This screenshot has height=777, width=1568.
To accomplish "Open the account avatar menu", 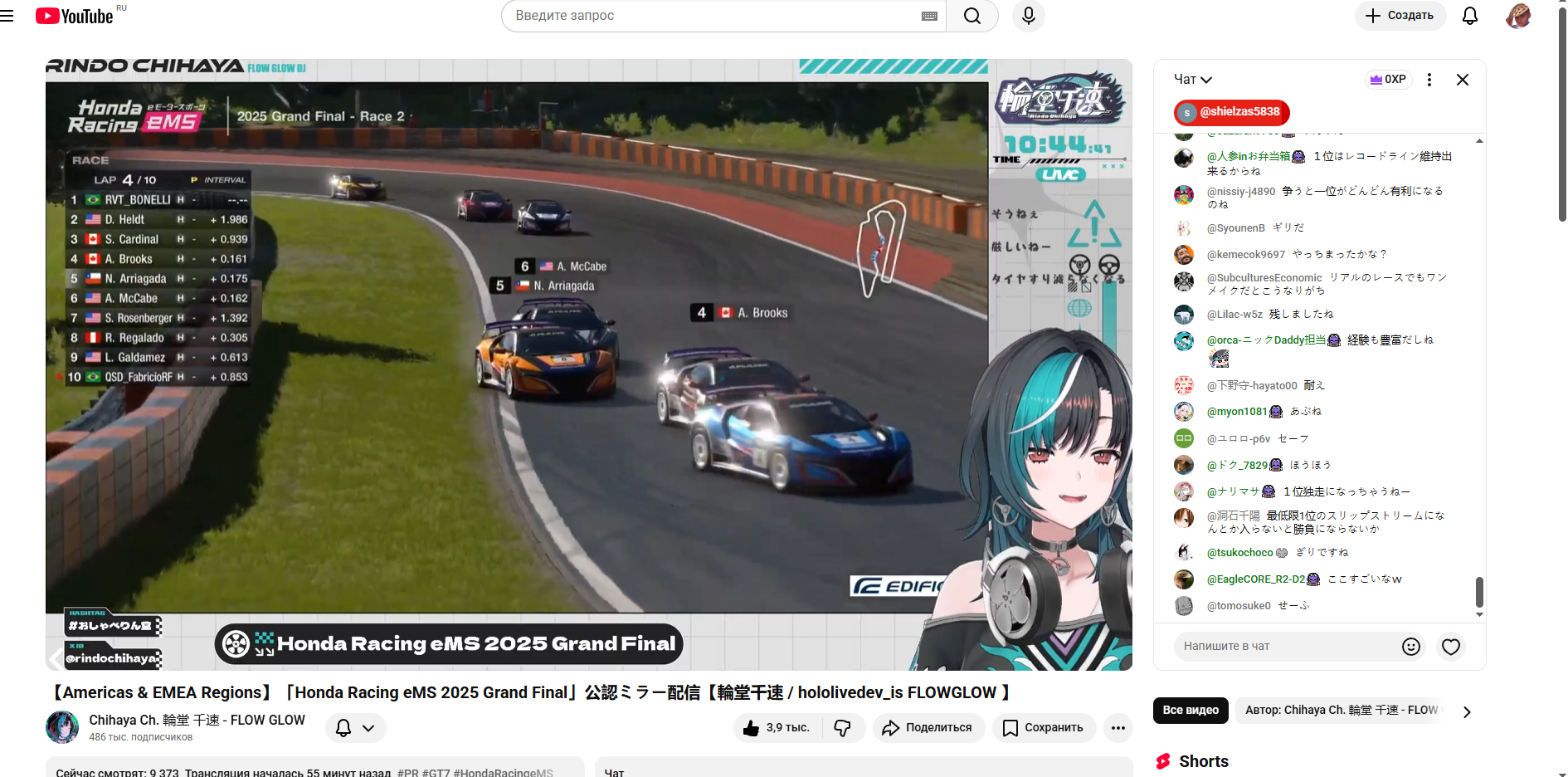I will [1518, 16].
